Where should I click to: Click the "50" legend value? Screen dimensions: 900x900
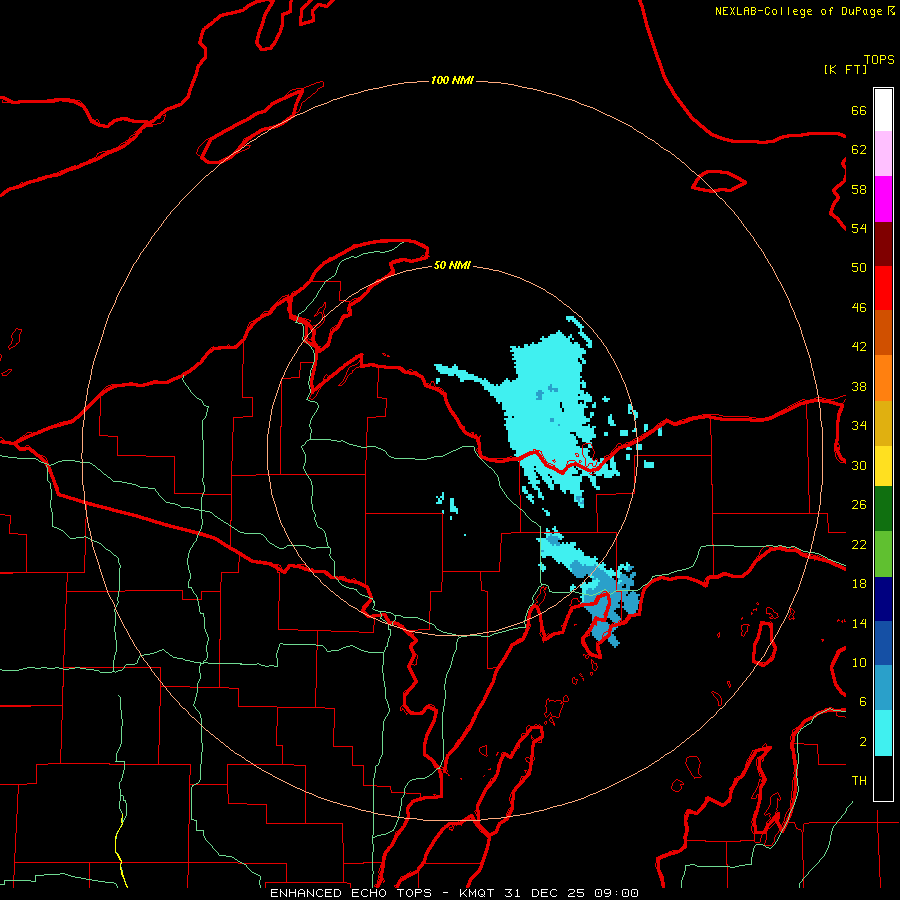[x=859, y=268]
